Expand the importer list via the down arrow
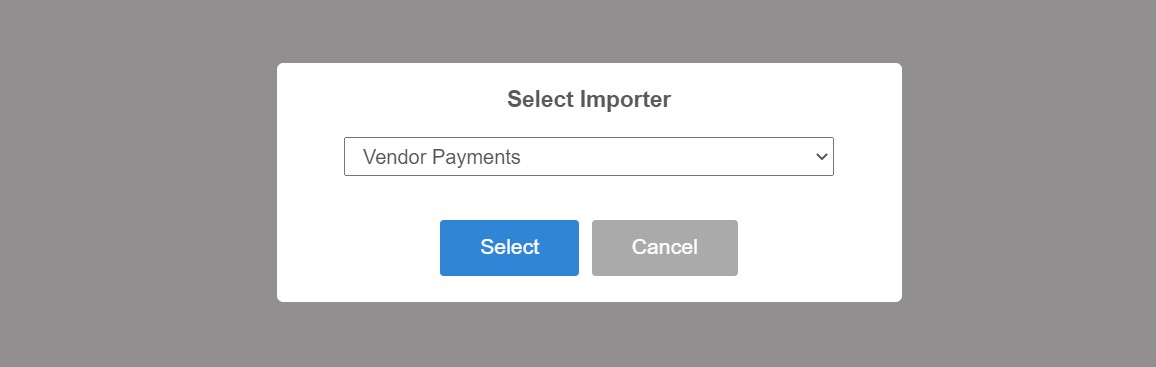The width and height of the screenshot is (1156, 367). pyautogui.click(x=821, y=157)
